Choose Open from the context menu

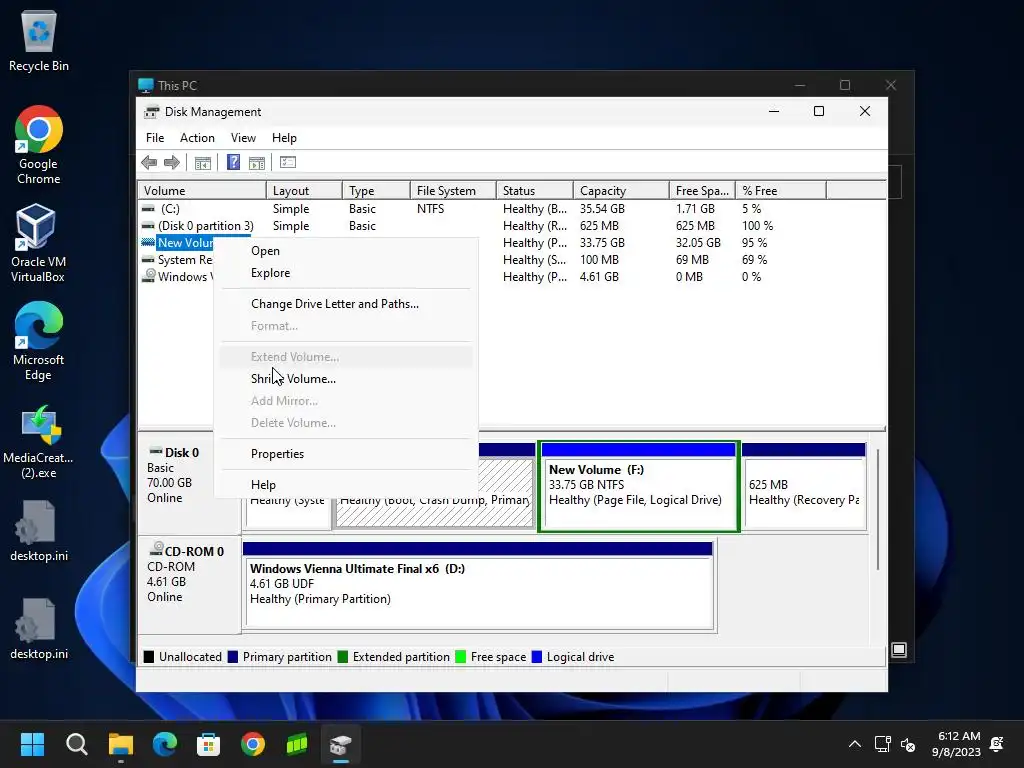pos(346,251)
